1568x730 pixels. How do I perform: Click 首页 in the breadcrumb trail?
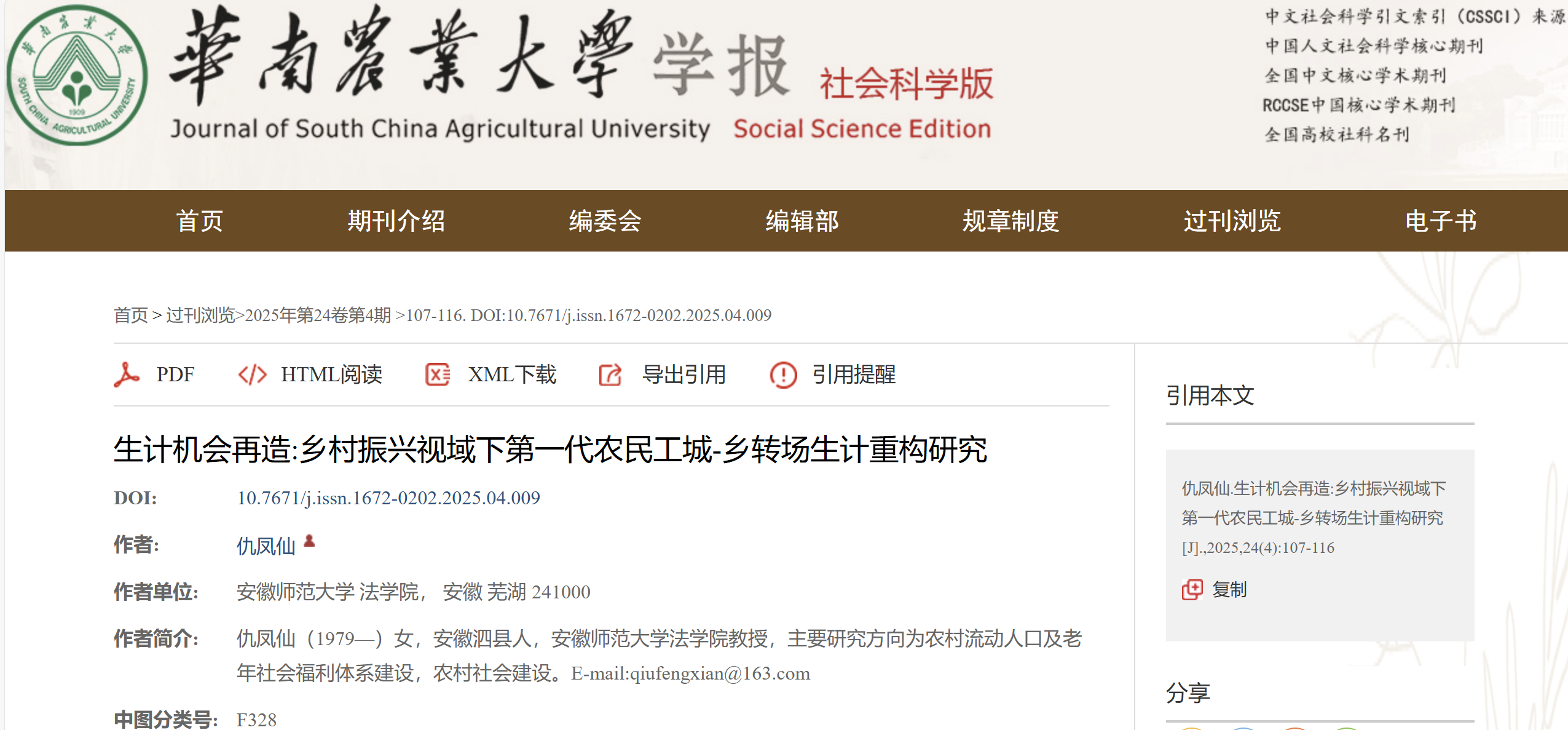[131, 315]
